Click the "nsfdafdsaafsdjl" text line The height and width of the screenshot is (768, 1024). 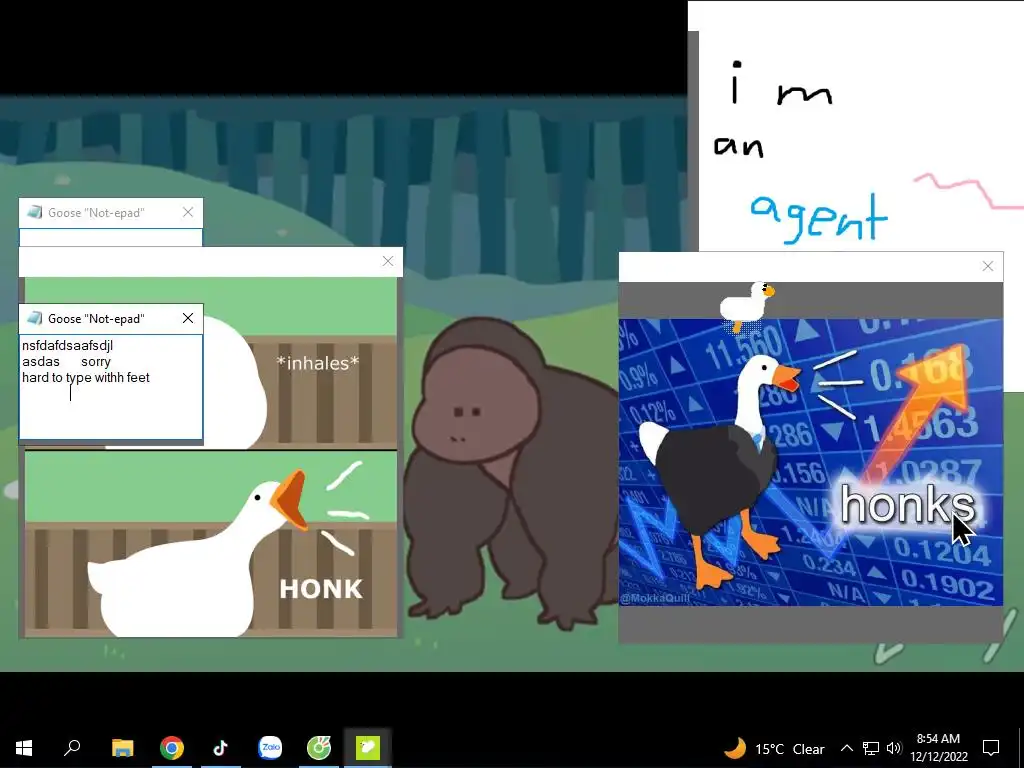67,345
